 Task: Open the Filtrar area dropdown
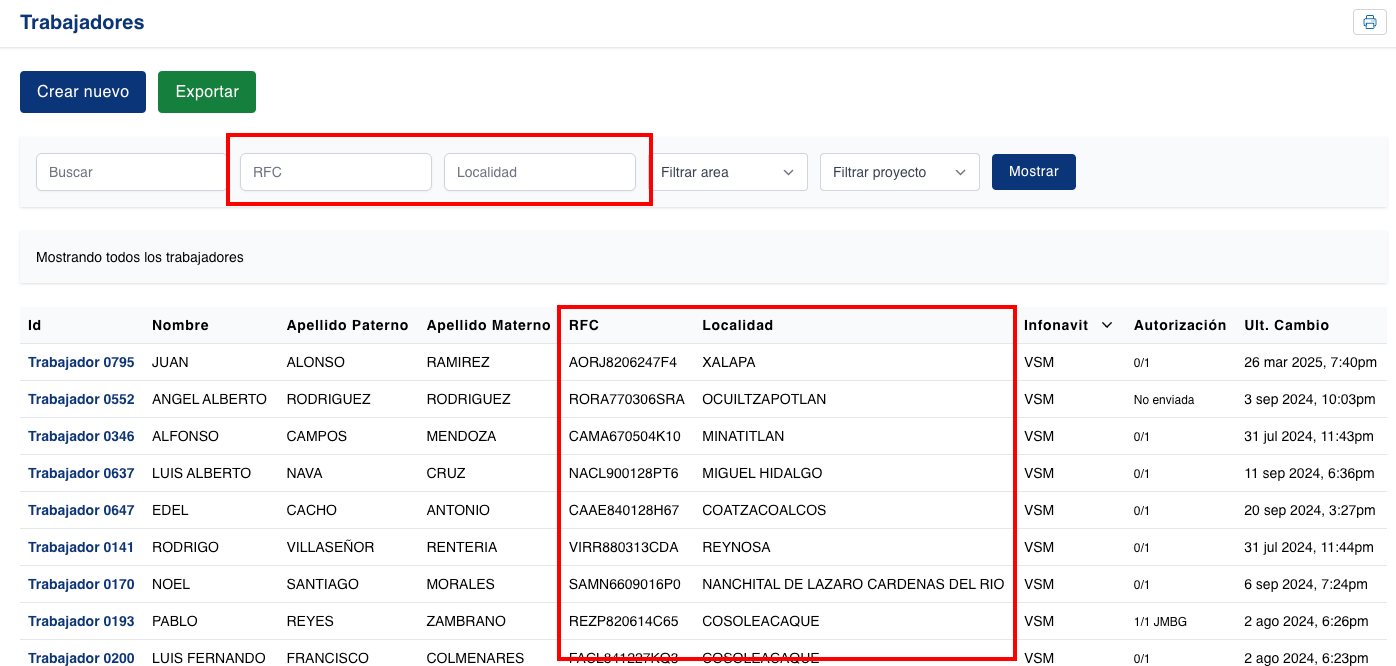tap(728, 172)
